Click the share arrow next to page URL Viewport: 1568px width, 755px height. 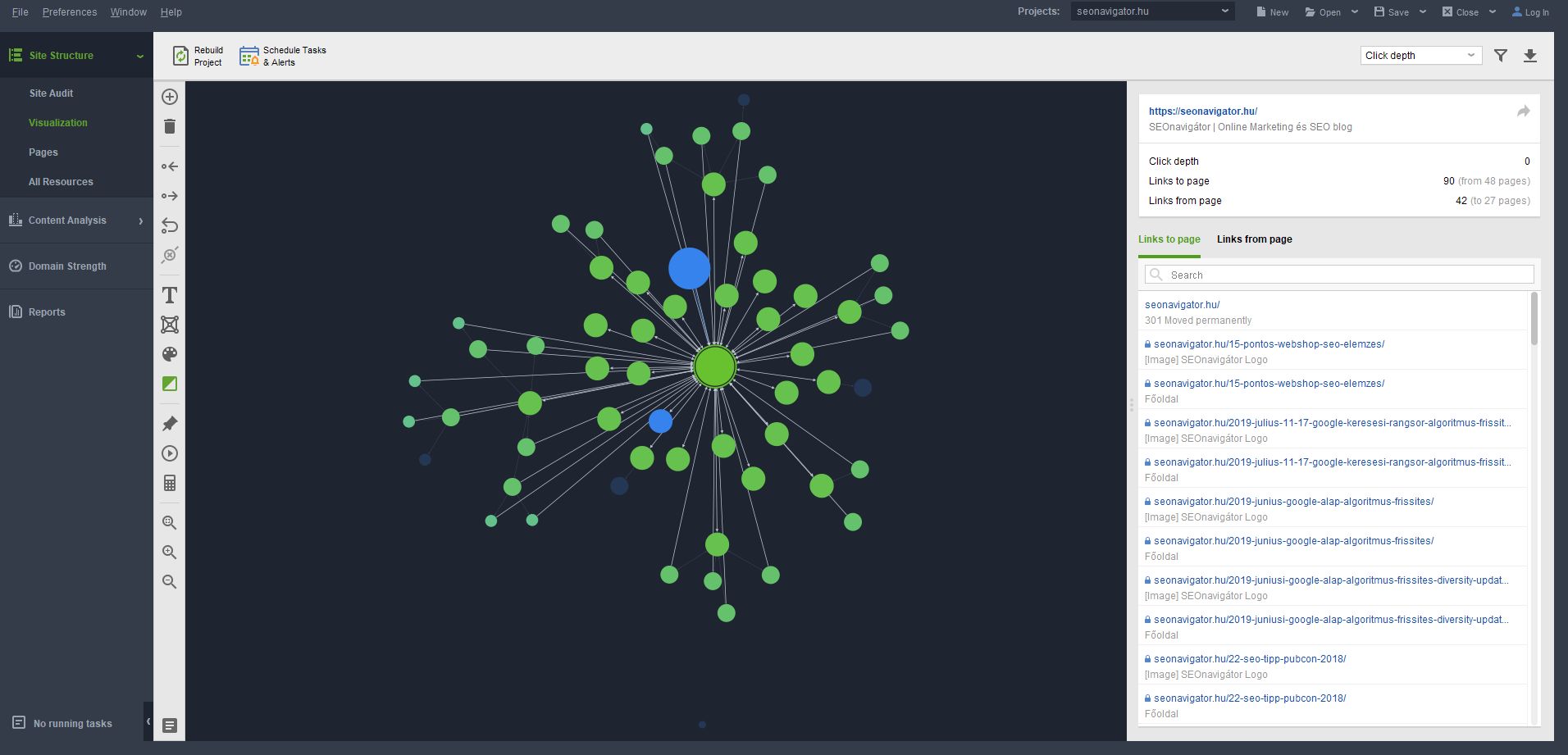point(1523,111)
